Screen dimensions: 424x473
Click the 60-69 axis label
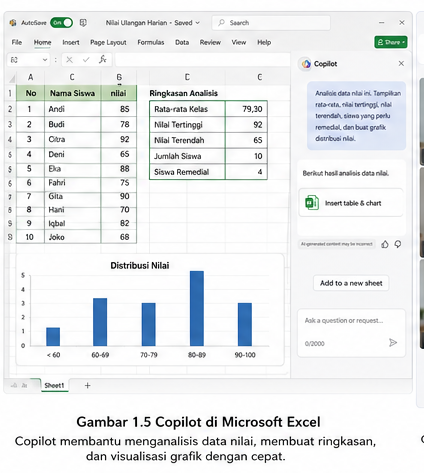[x=100, y=355]
